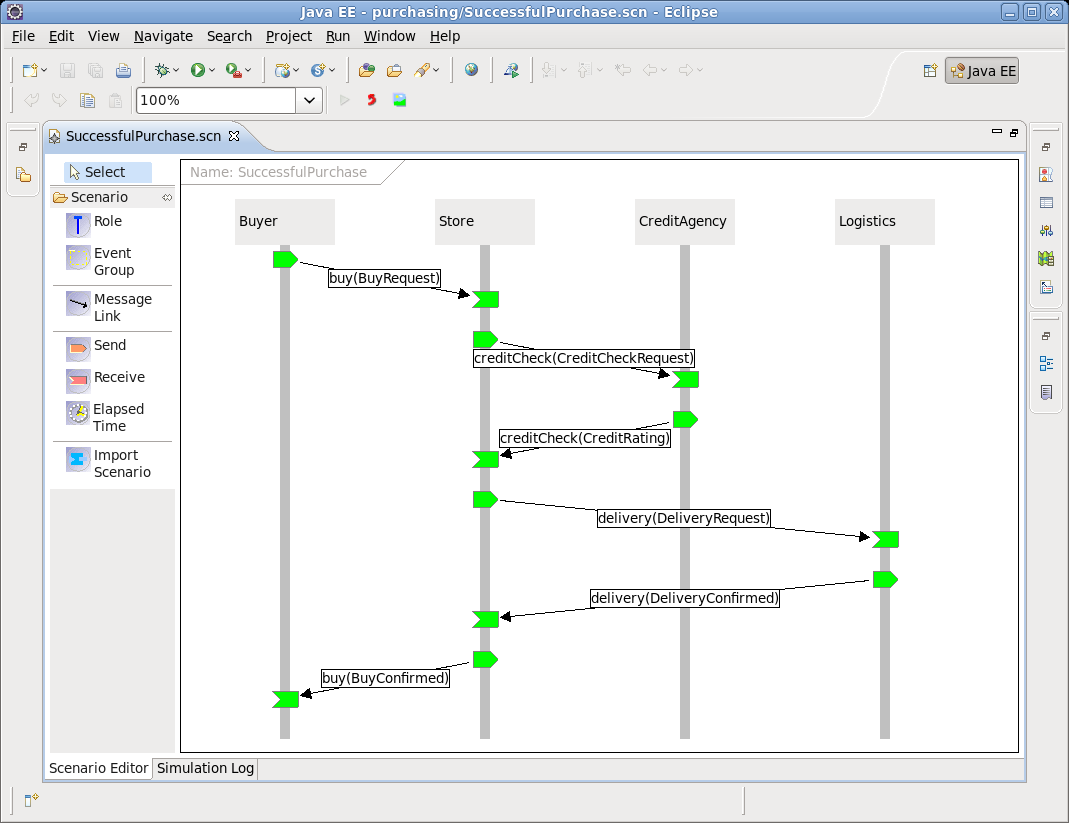1069x823 pixels.
Task: Click the creditCheck(CreditRating) message label
Action: coord(585,438)
